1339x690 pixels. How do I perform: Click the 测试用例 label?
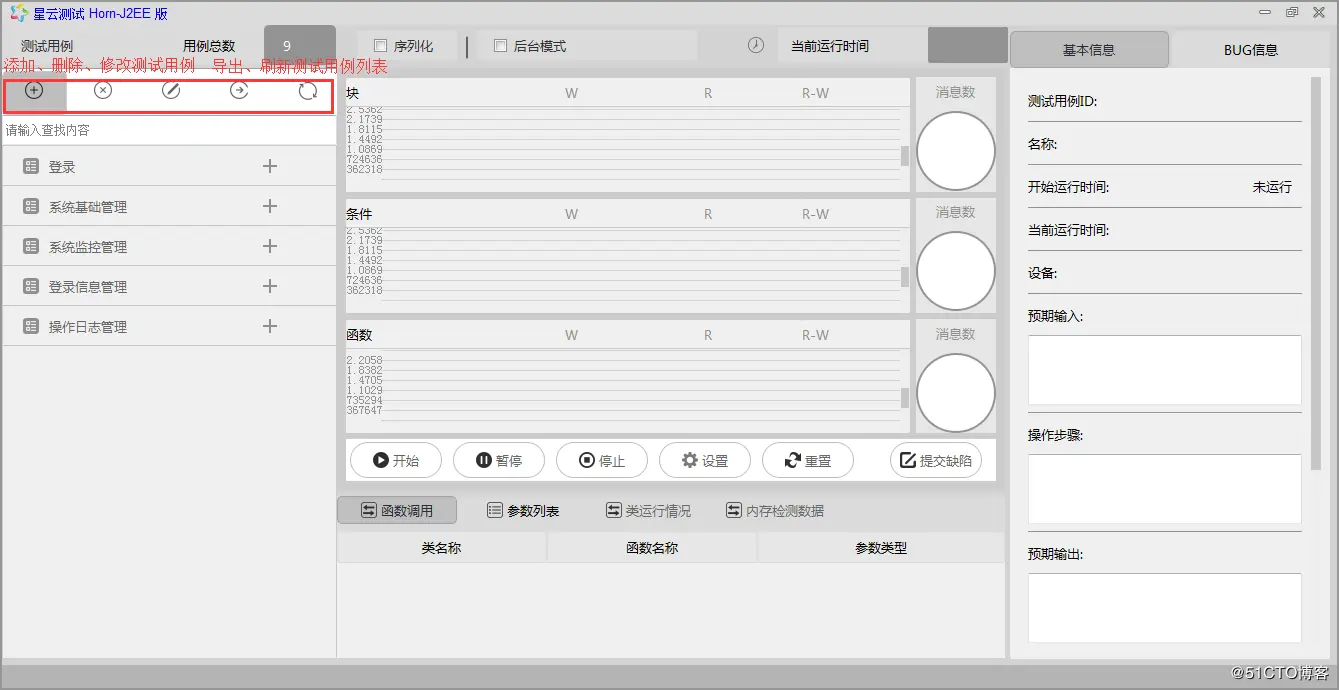(47, 46)
